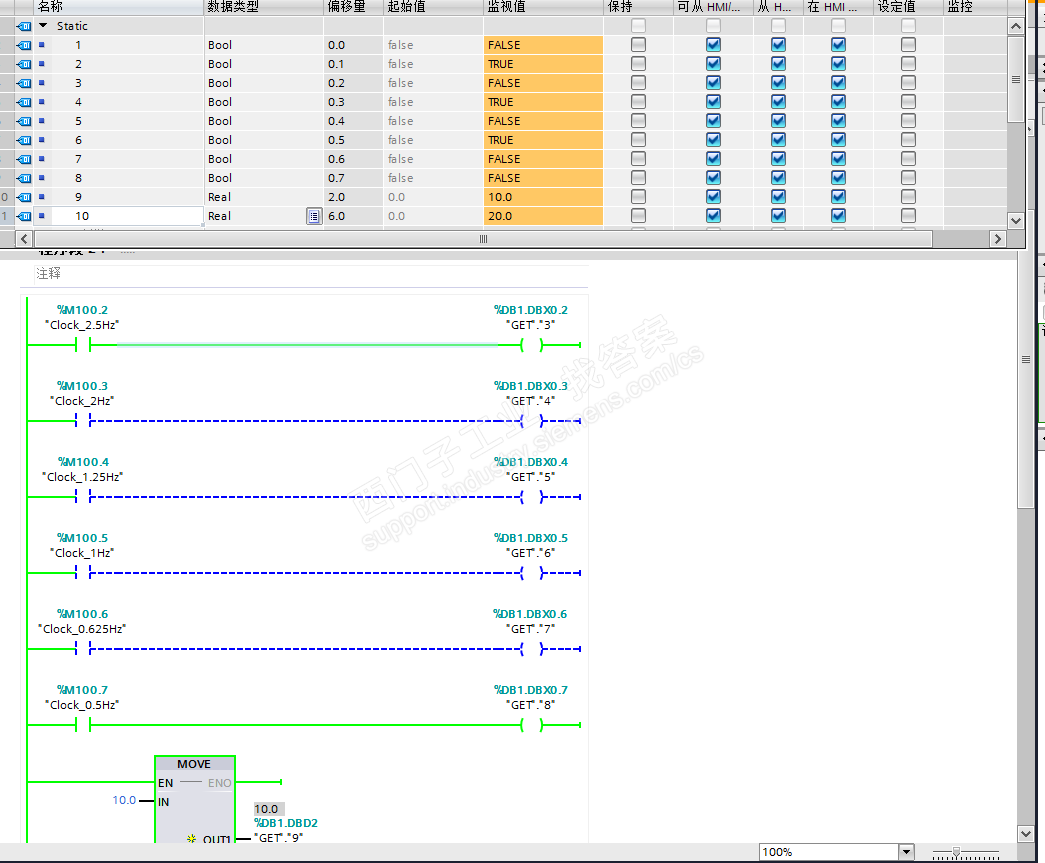Select the output coil "GET"."8"
1045x863 pixels.
(532, 724)
